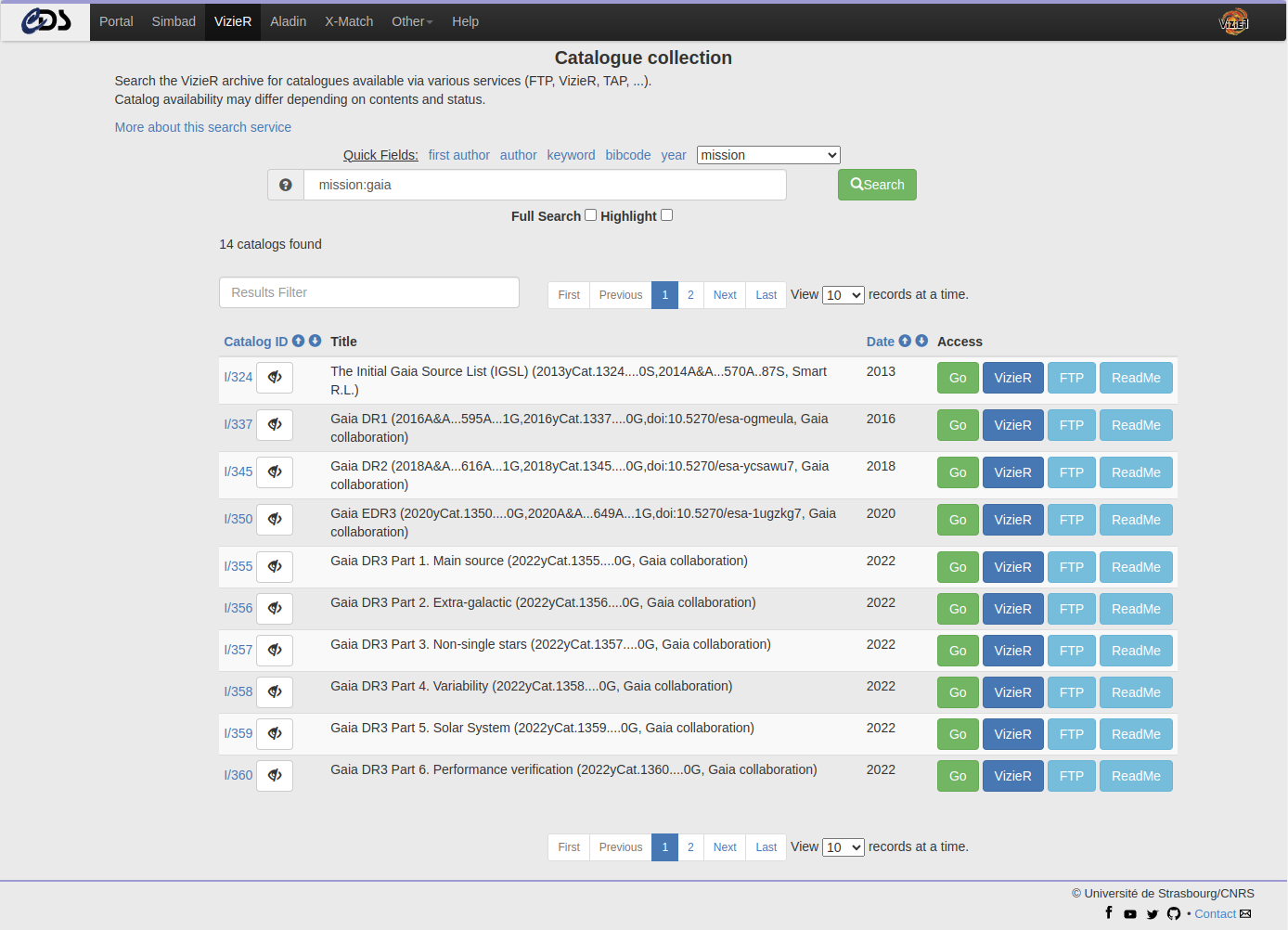Image resolution: width=1288 pixels, height=930 pixels.
Task: Open the Portal nav item
Action: click(116, 21)
